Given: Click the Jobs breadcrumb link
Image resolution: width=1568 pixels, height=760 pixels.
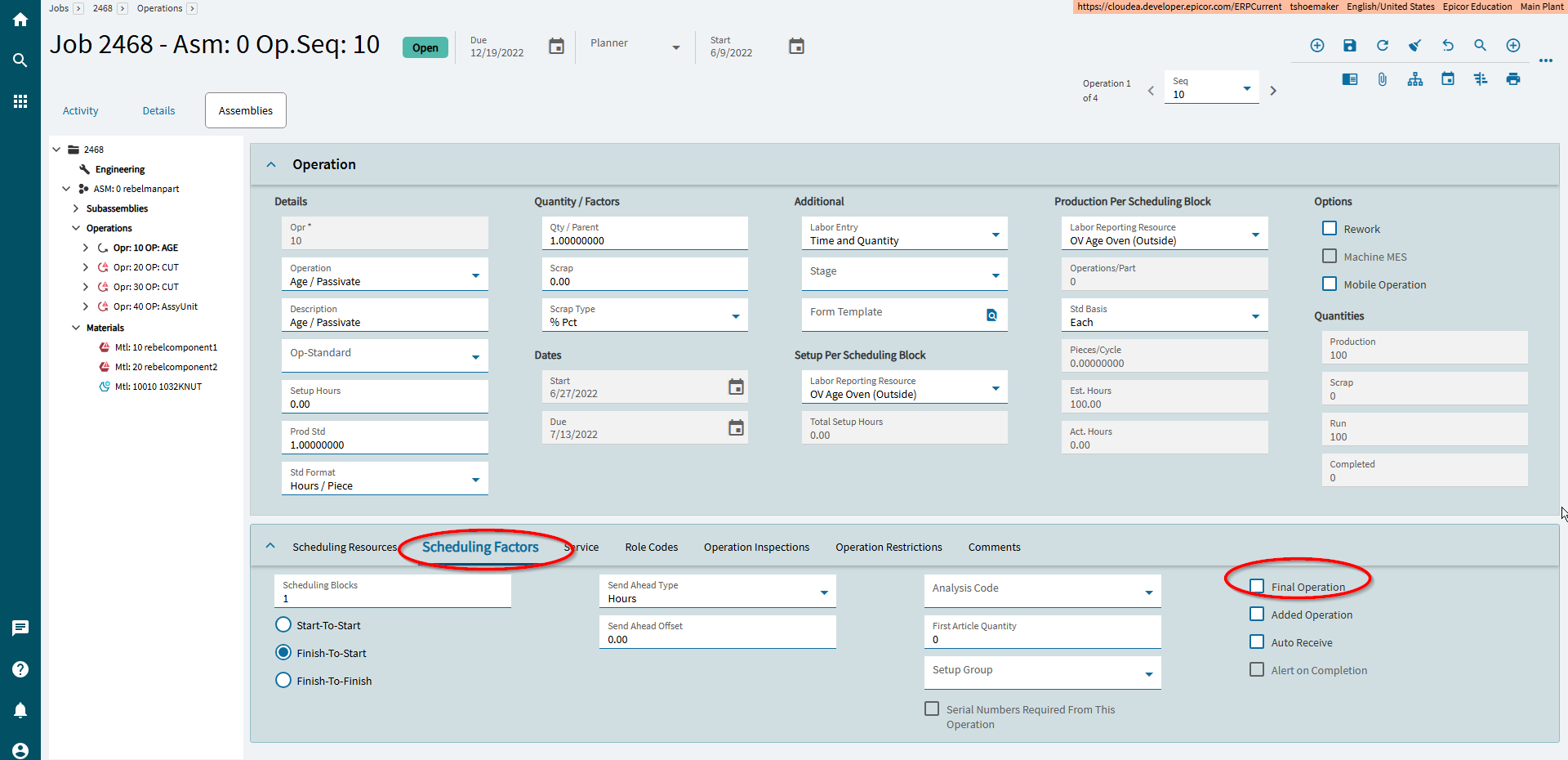Looking at the screenshot, I should coord(59,8).
